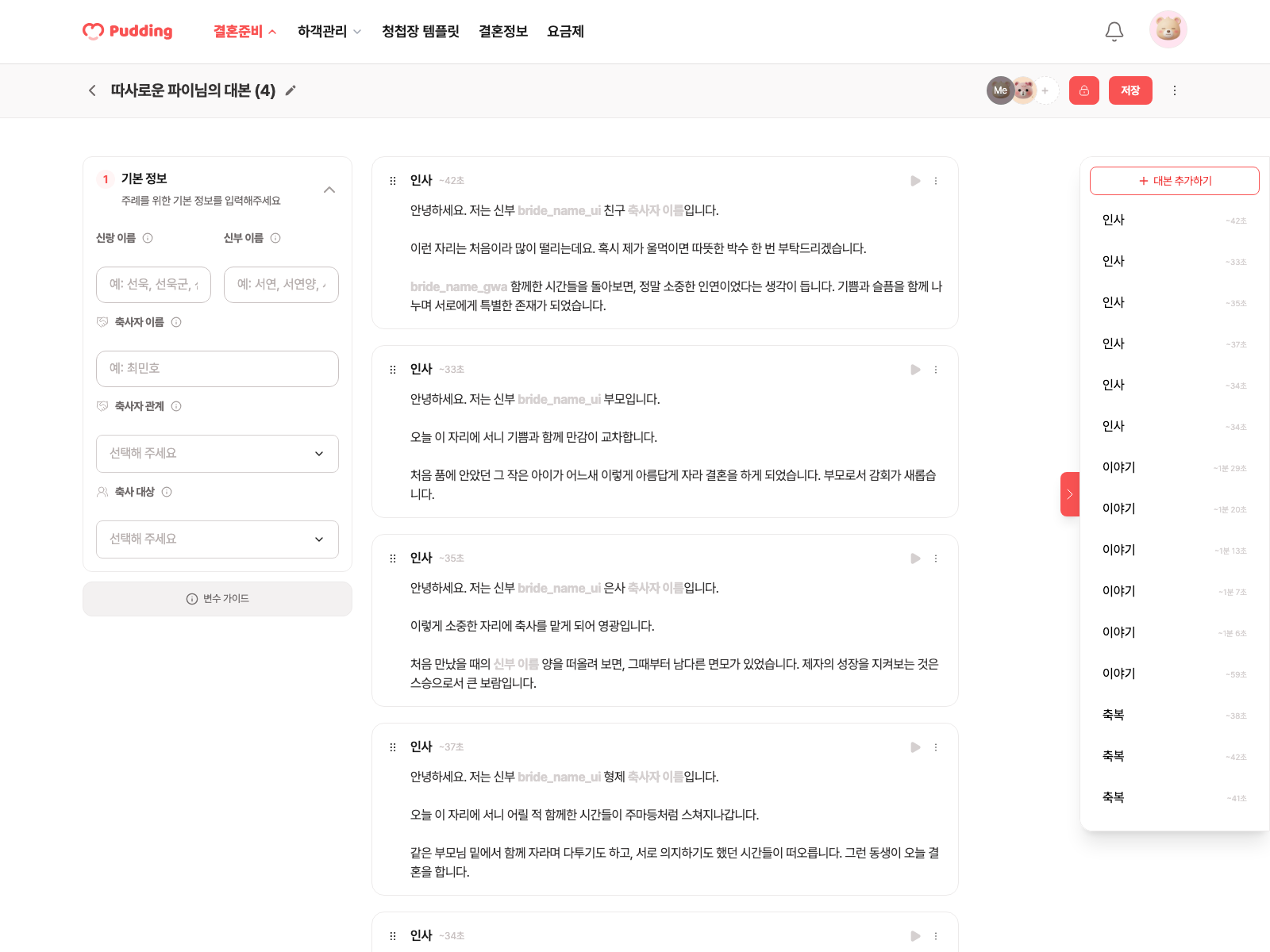Viewport: 1270px width, 952px height.
Task: Select 축복 ~41초 in script list
Action: [1175, 798]
